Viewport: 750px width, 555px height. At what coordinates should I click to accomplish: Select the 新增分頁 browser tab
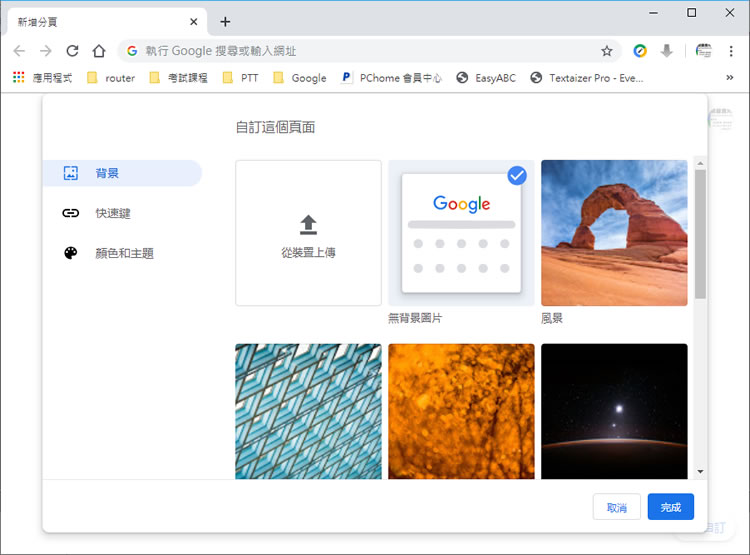coord(107,22)
